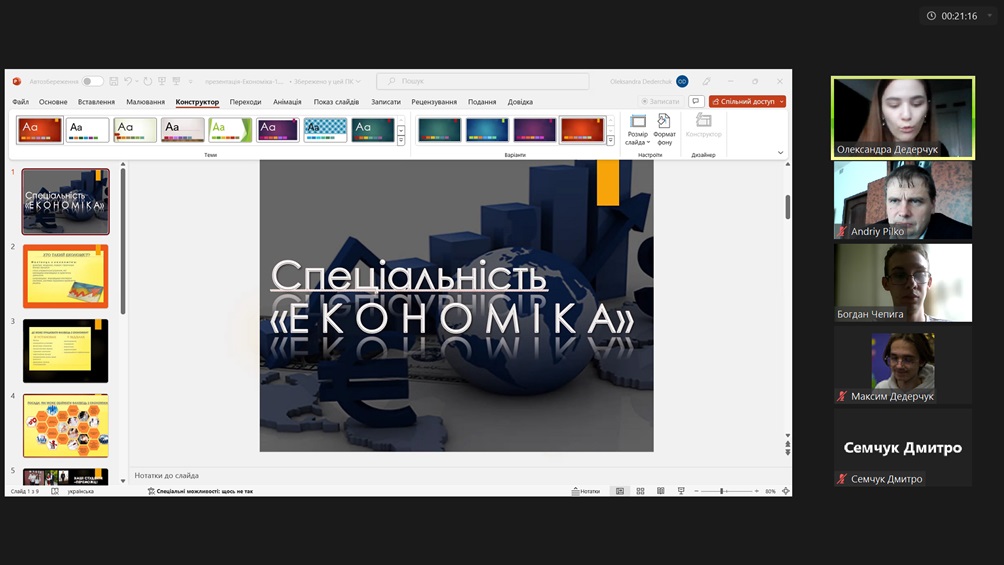
Task: Toggle Normal view in status bar
Action: (620, 491)
